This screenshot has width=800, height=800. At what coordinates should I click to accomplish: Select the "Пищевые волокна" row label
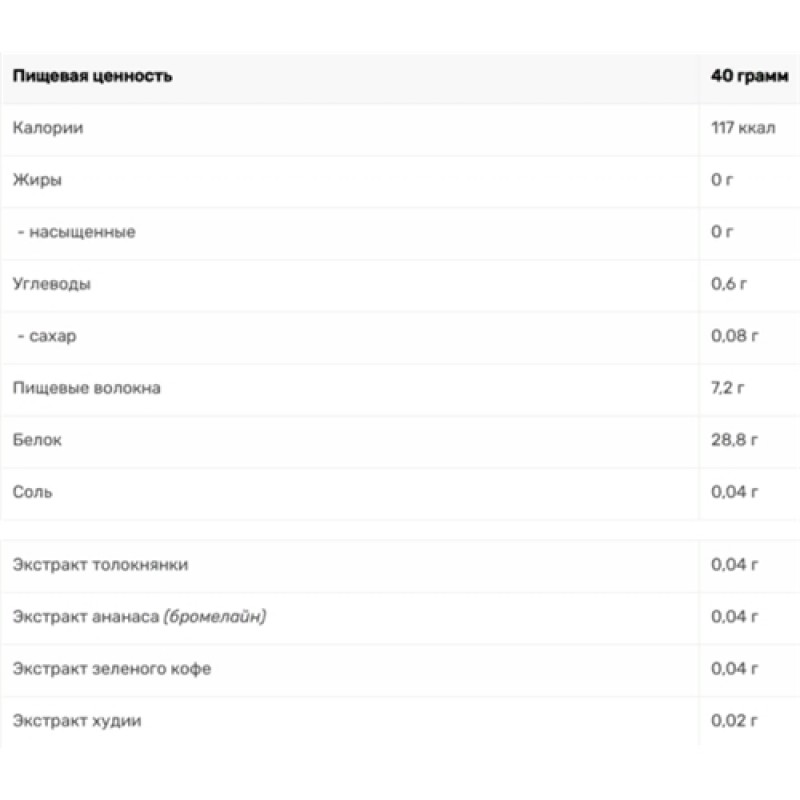point(86,388)
